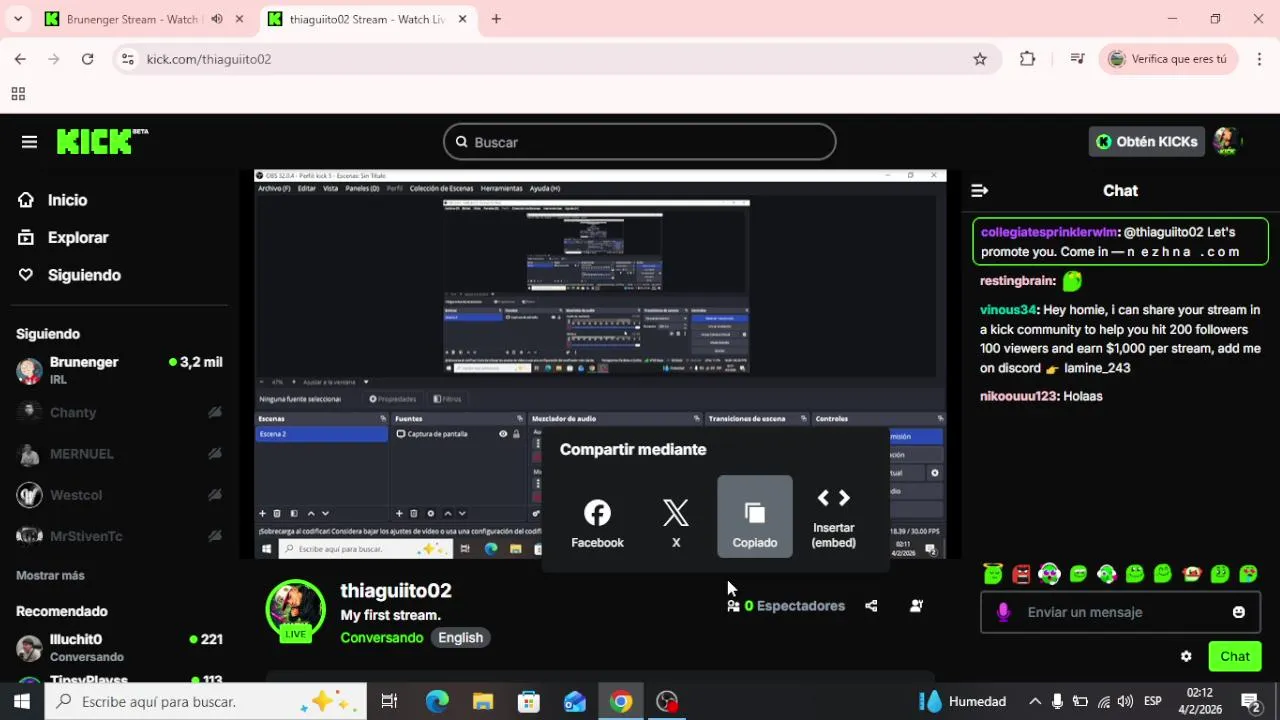Open Chanty's offline channel
Image resolution: width=1280 pixels, height=720 pixels.
pos(119,412)
